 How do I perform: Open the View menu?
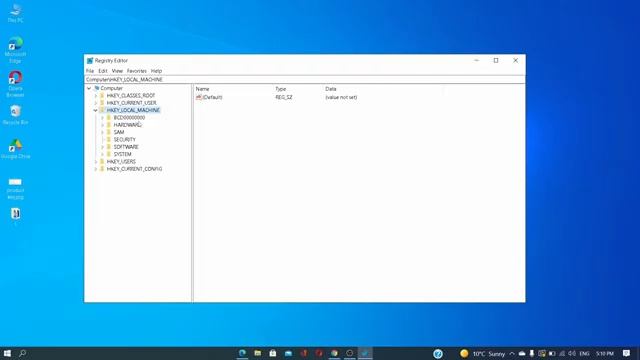117,71
